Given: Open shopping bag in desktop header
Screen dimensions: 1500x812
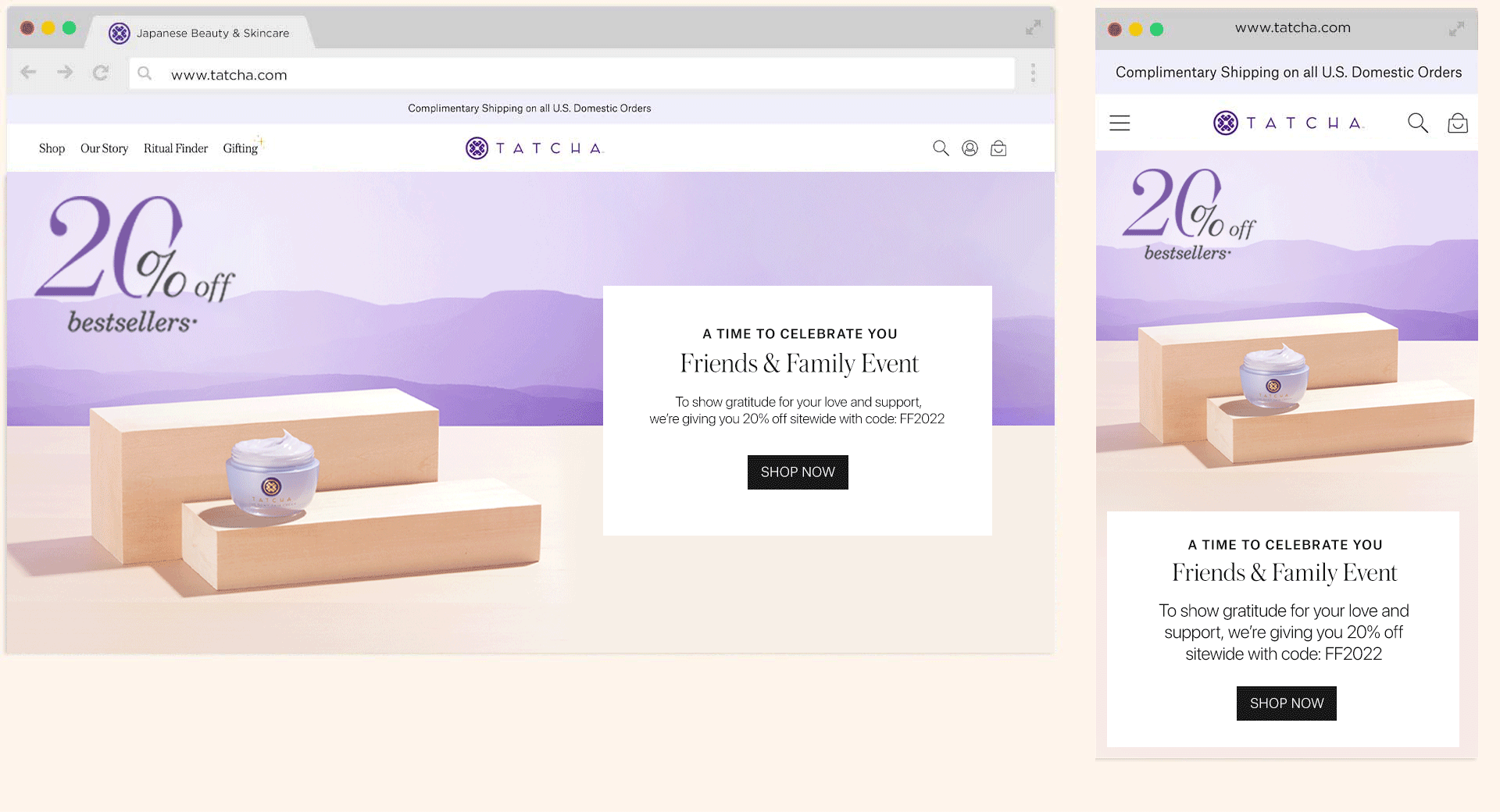Looking at the screenshot, I should tap(998, 148).
